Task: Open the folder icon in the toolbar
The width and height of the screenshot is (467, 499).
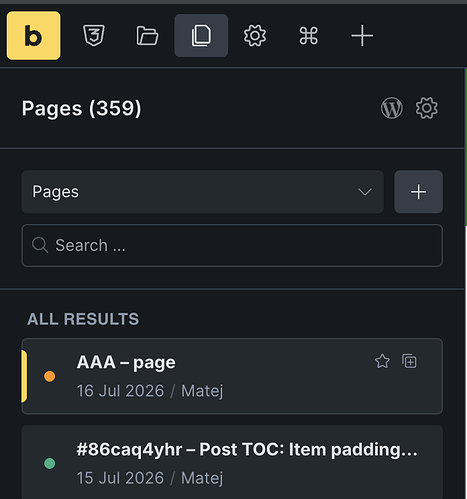Action: pyautogui.click(x=147, y=35)
